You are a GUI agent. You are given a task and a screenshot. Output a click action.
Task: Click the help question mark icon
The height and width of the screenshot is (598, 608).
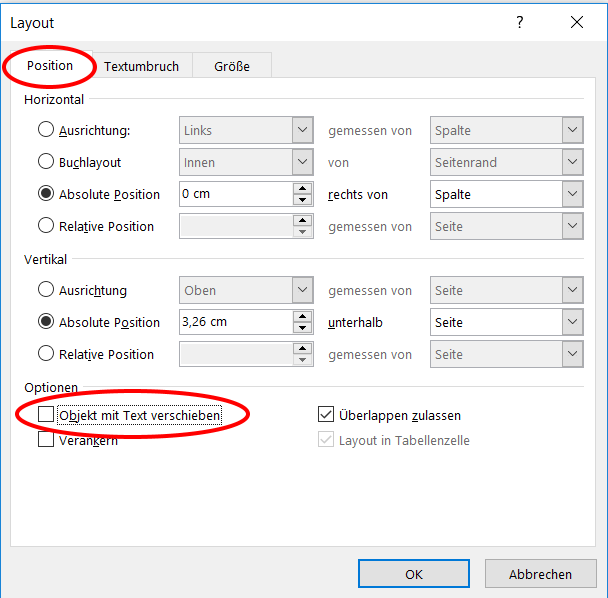point(520,22)
